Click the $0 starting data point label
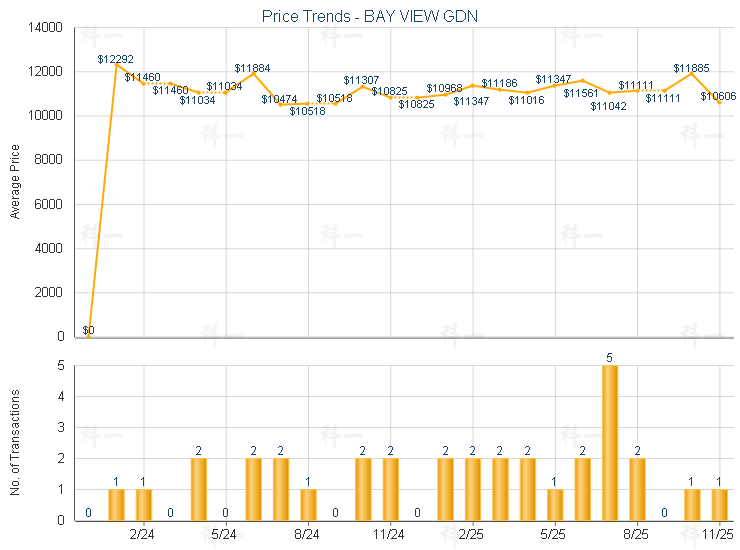 [88, 330]
